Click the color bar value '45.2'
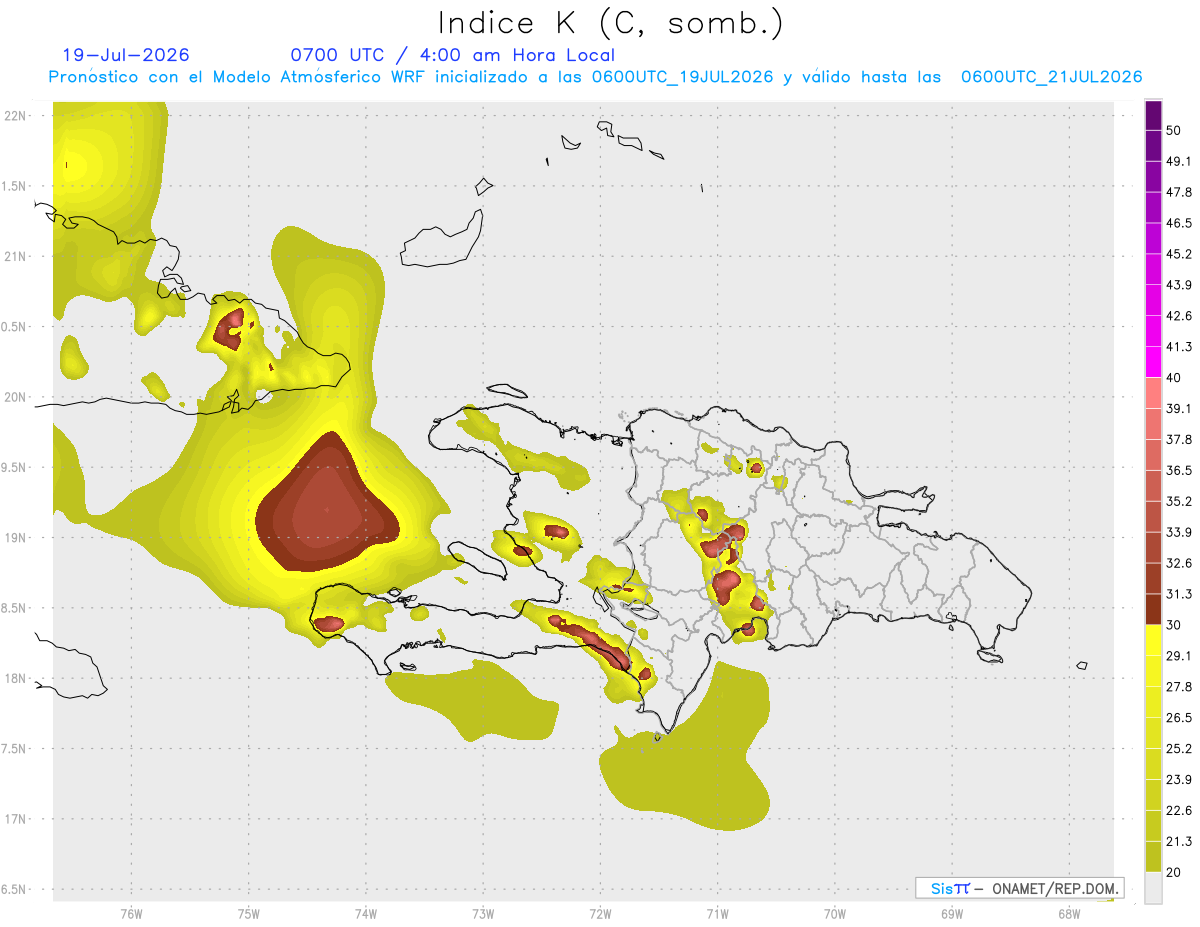Screen dimensions: 1200x927 (1179, 254)
